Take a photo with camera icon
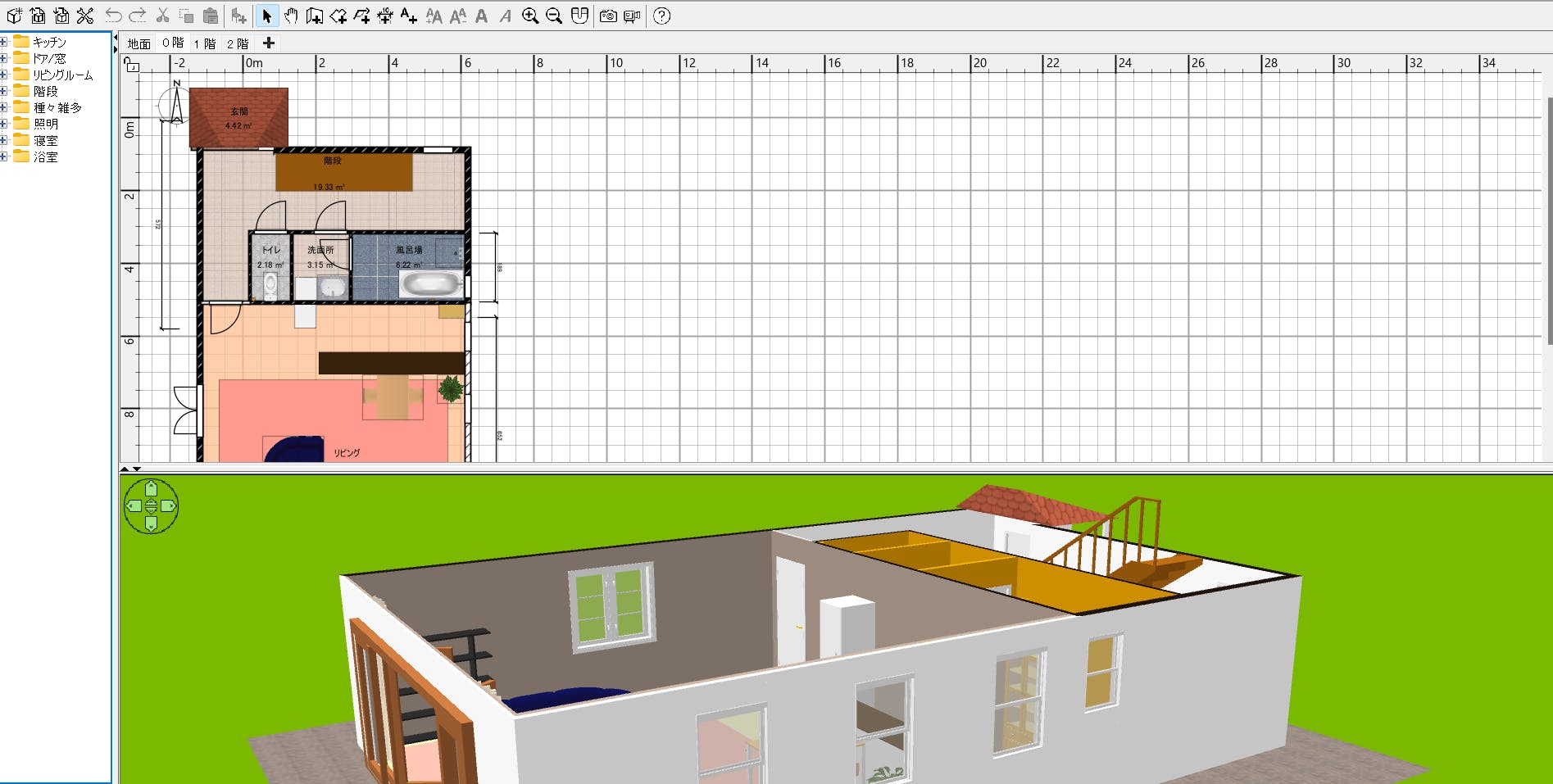Image resolution: width=1553 pixels, height=784 pixels. point(608,16)
